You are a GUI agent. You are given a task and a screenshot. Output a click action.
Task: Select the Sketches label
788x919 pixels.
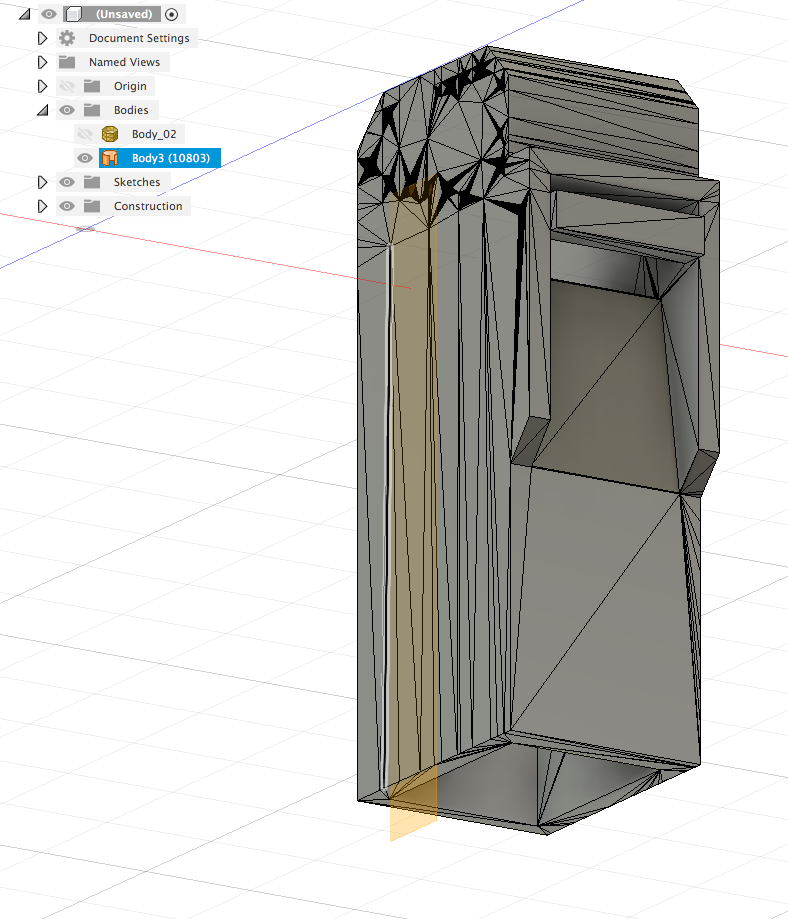coord(137,182)
